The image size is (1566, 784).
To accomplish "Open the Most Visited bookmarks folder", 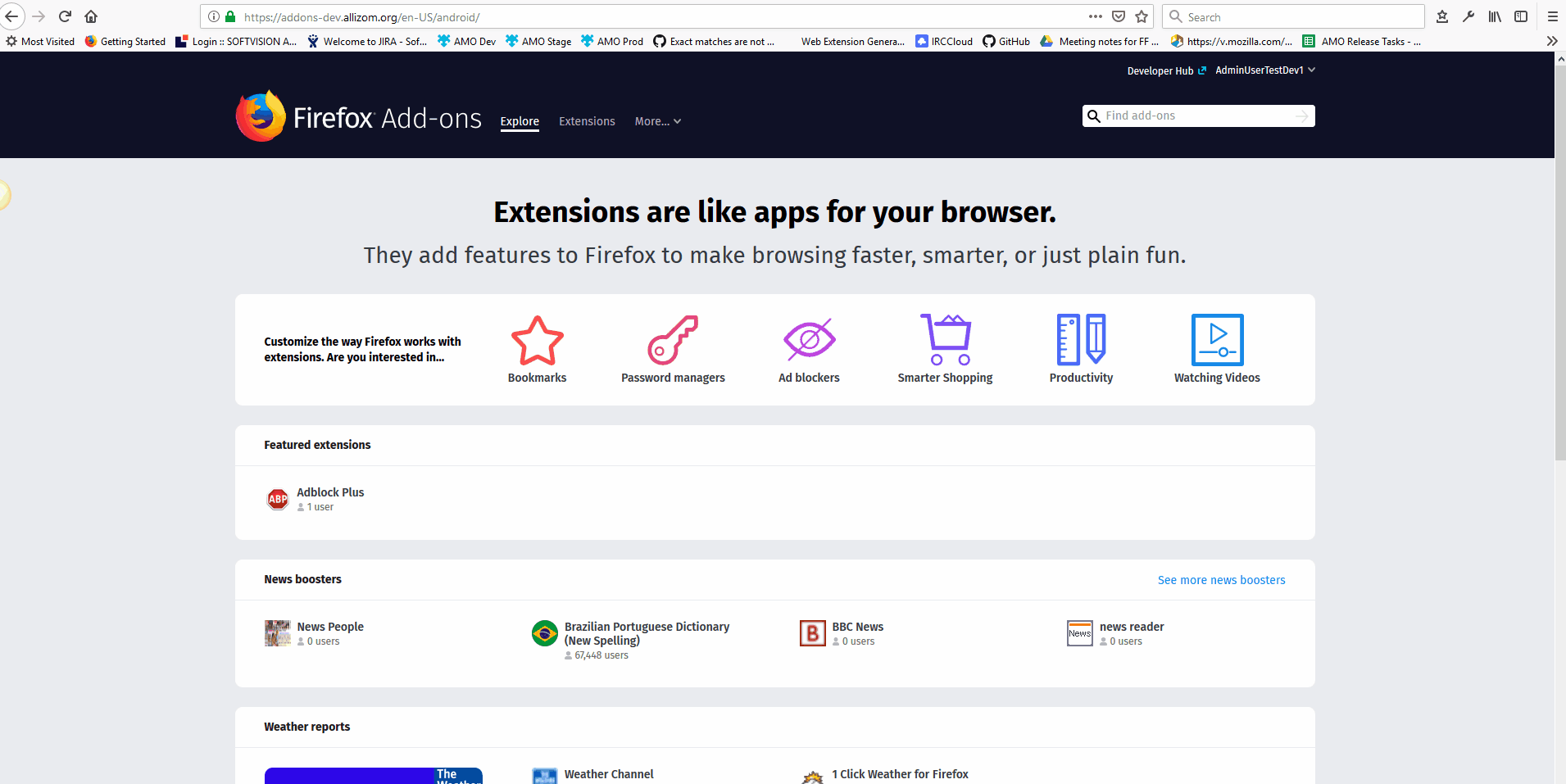I will 40,41.
